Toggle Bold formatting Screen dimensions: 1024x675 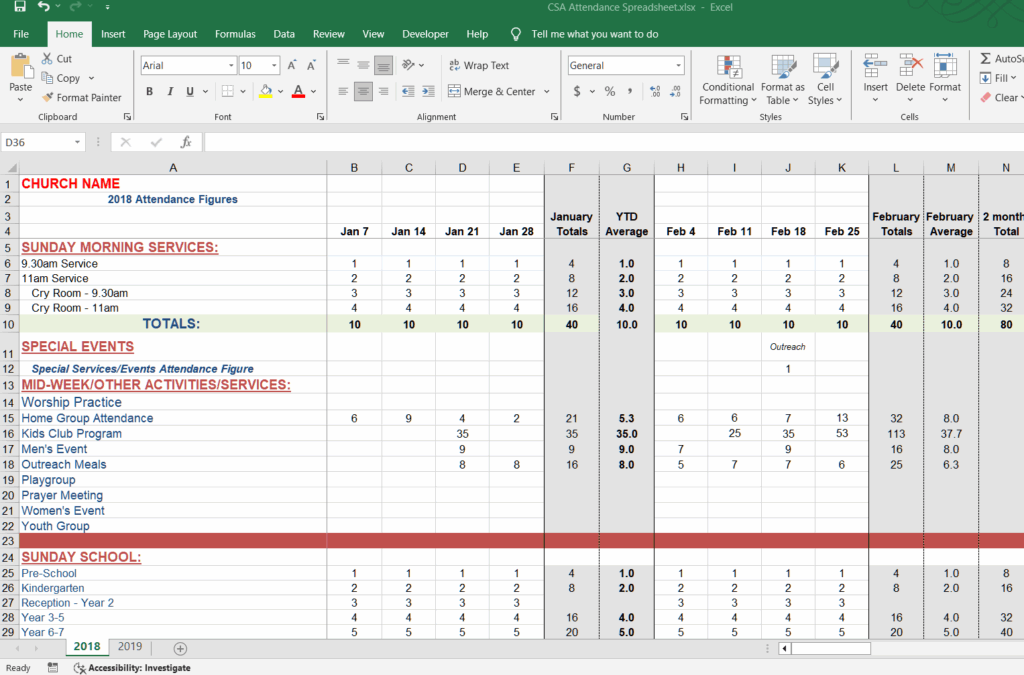pyautogui.click(x=149, y=92)
